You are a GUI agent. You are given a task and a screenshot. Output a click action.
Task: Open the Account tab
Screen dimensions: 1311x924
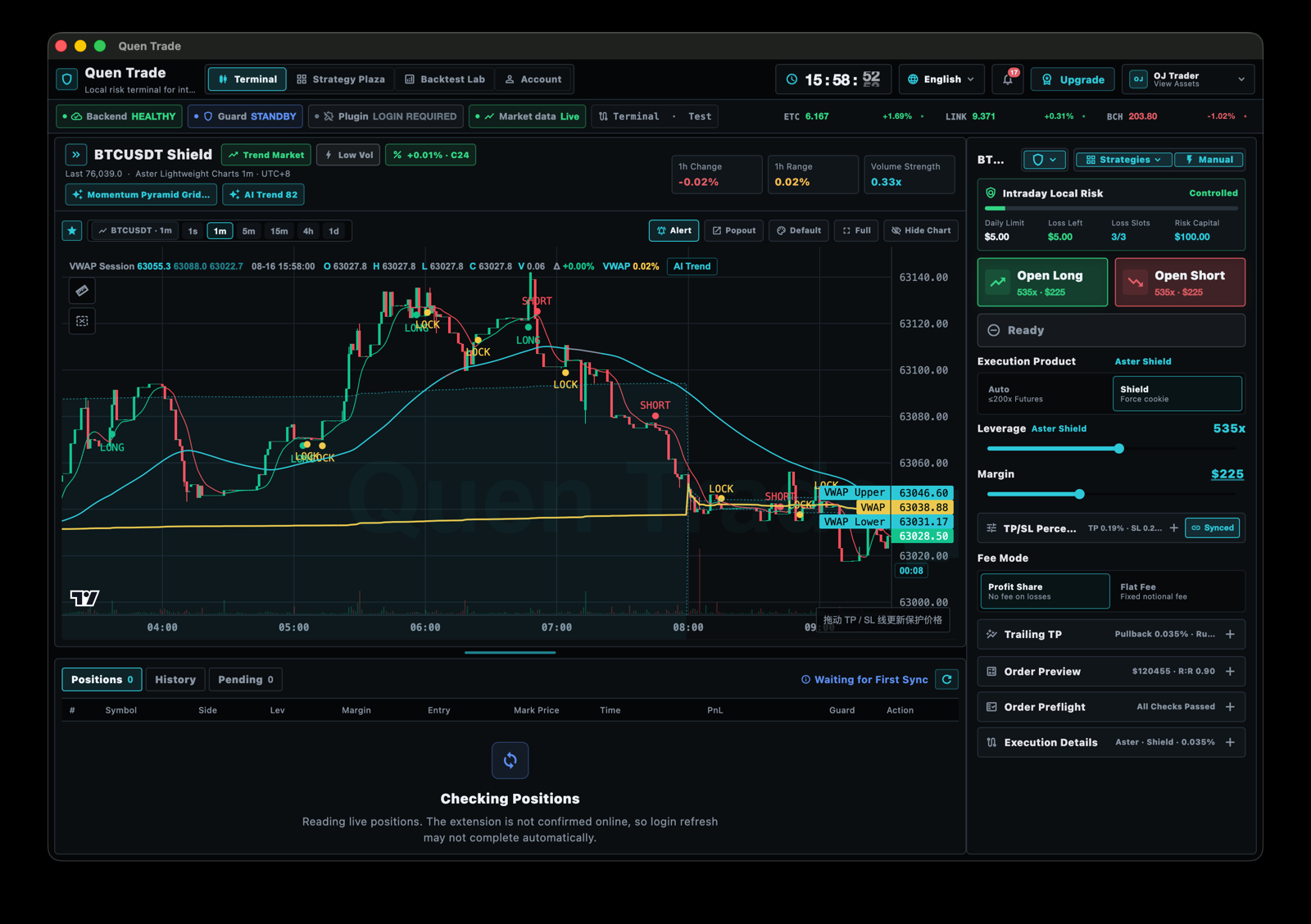tap(533, 79)
